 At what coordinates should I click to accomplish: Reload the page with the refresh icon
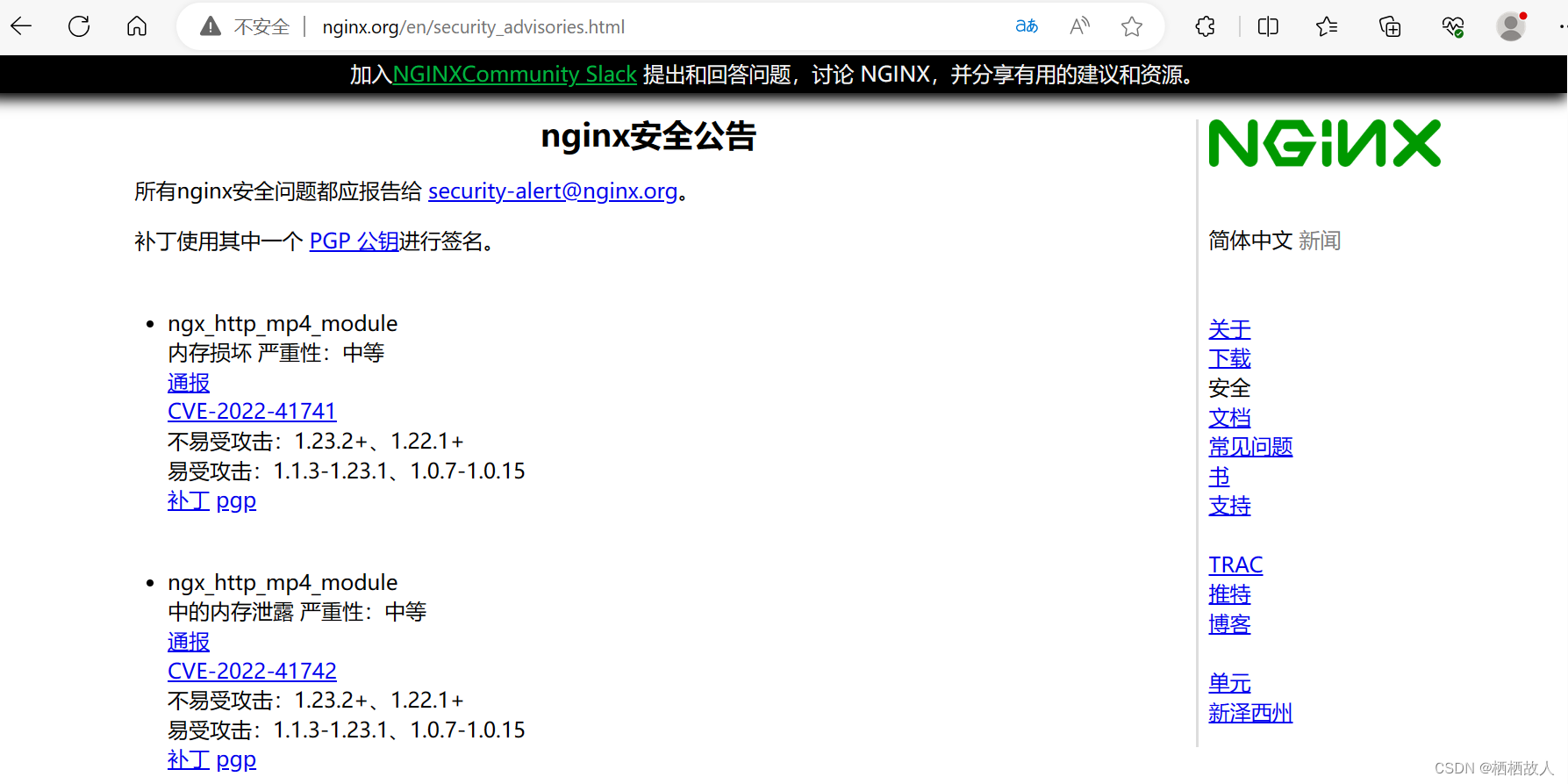pyautogui.click(x=79, y=26)
